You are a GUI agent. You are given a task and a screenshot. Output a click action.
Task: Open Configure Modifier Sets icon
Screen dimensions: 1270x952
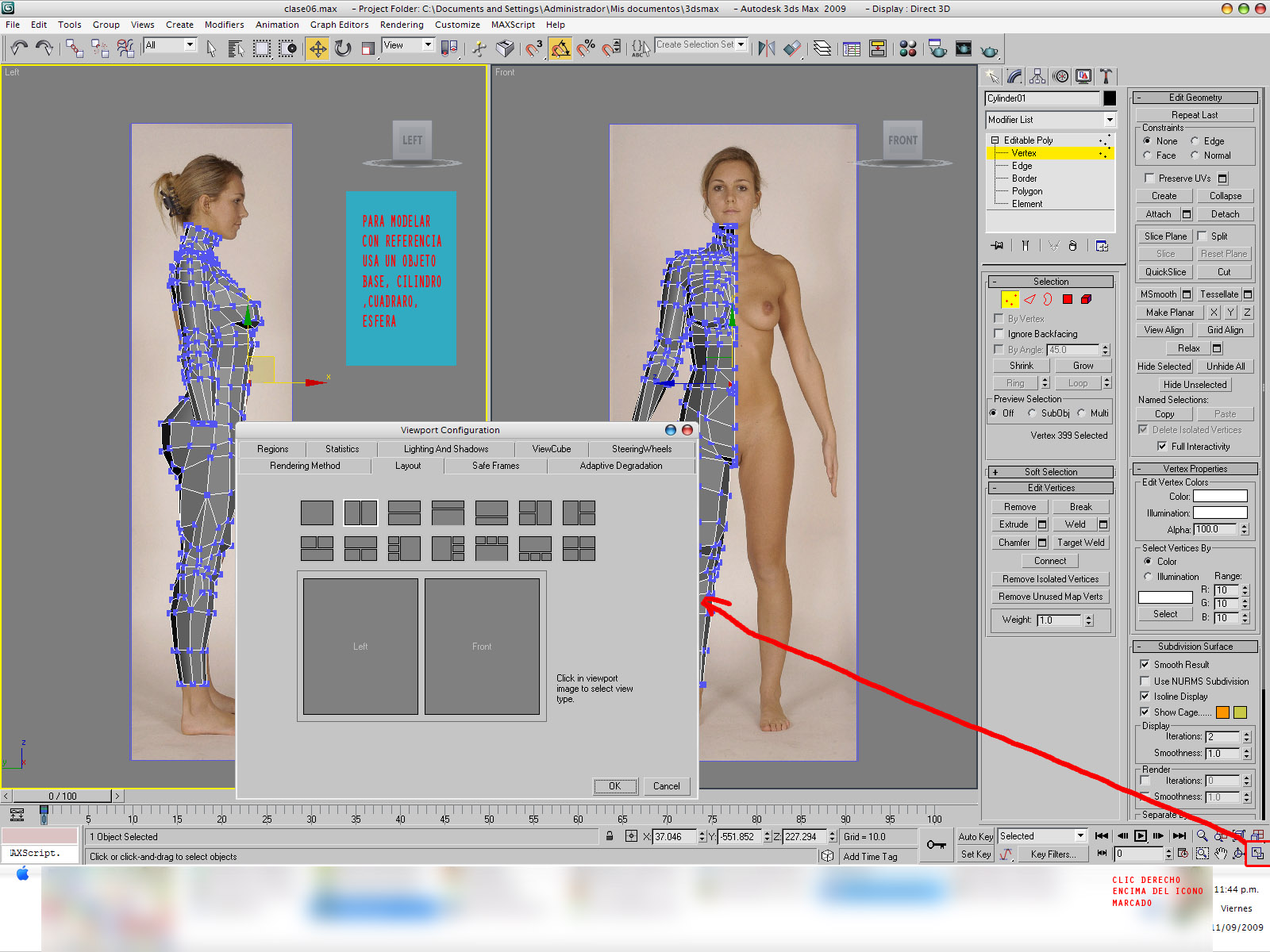tap(1102, 246)
